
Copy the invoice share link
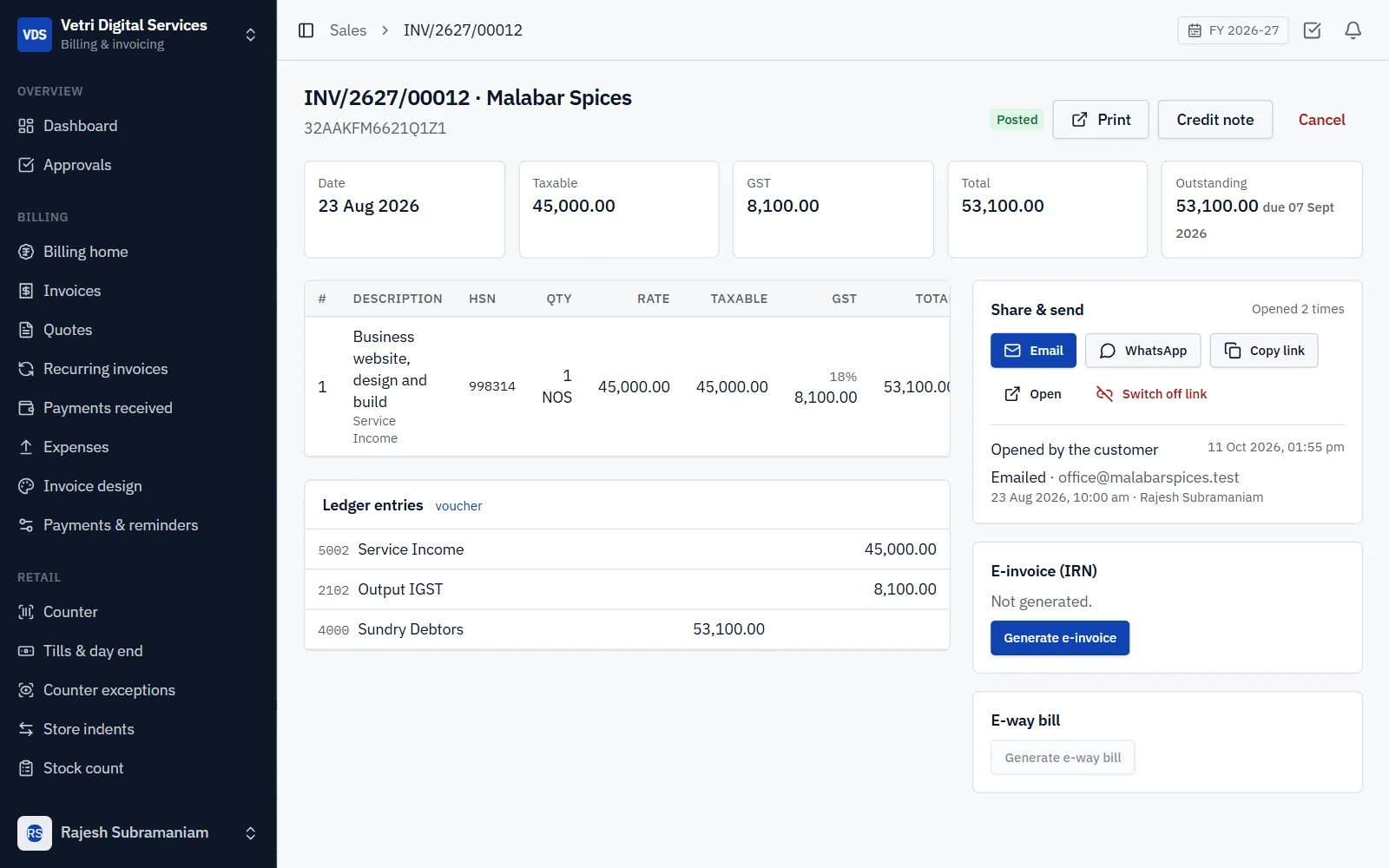click(1264, 351)
